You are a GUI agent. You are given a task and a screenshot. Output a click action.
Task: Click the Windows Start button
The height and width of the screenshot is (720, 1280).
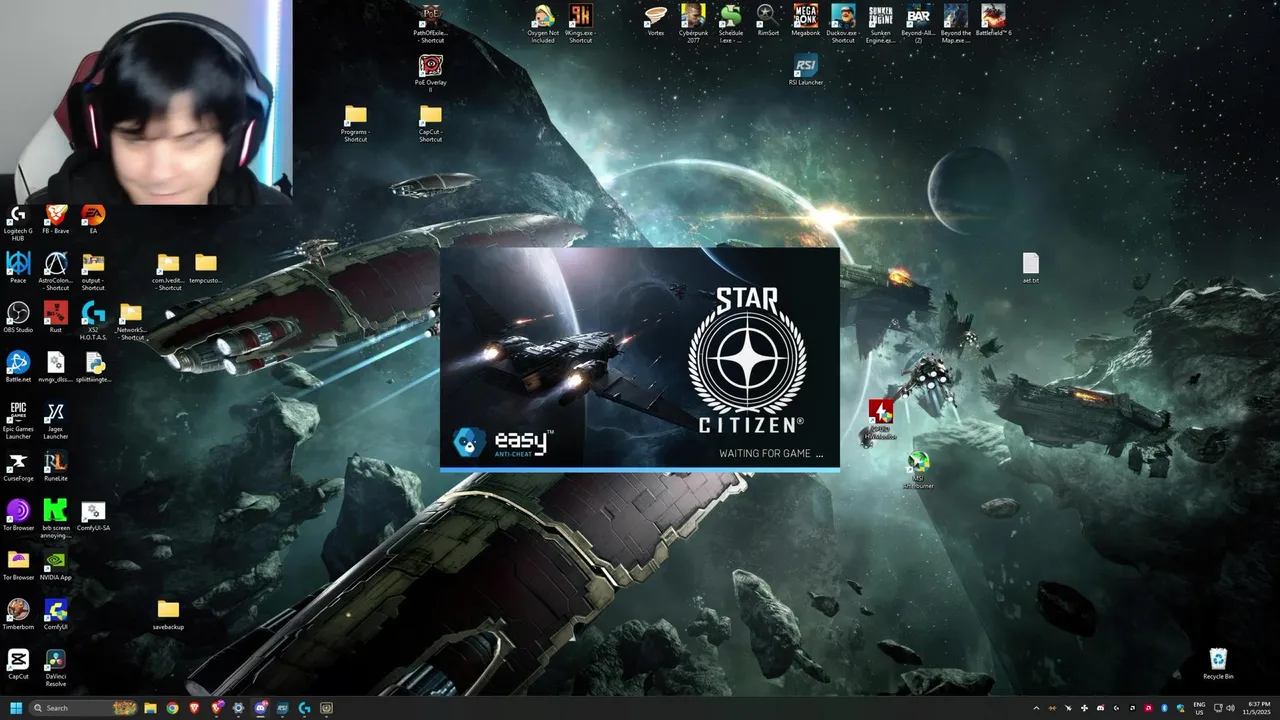coord(16,708)
